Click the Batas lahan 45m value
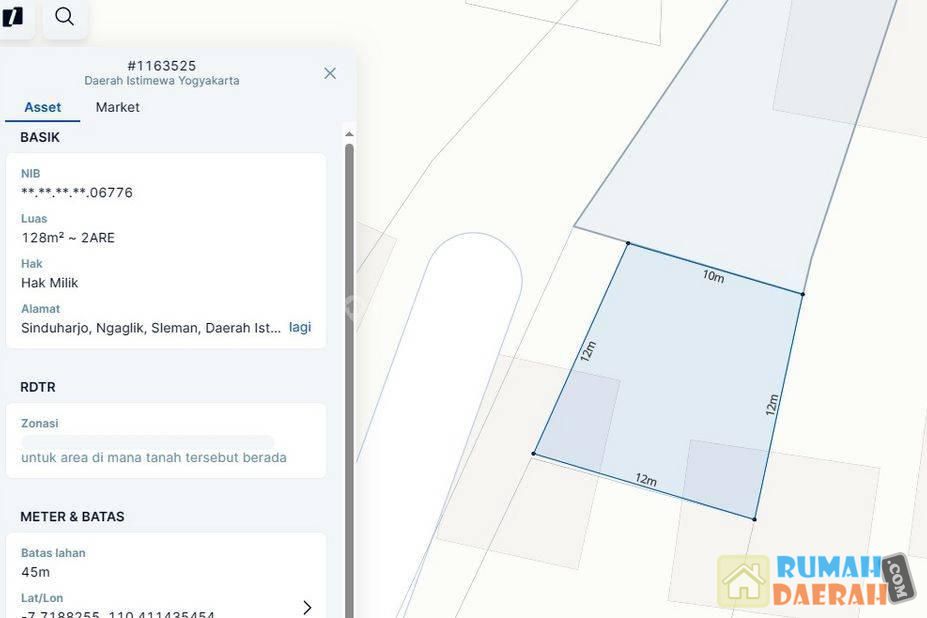The image size is (927, 618). click(36, 572)
